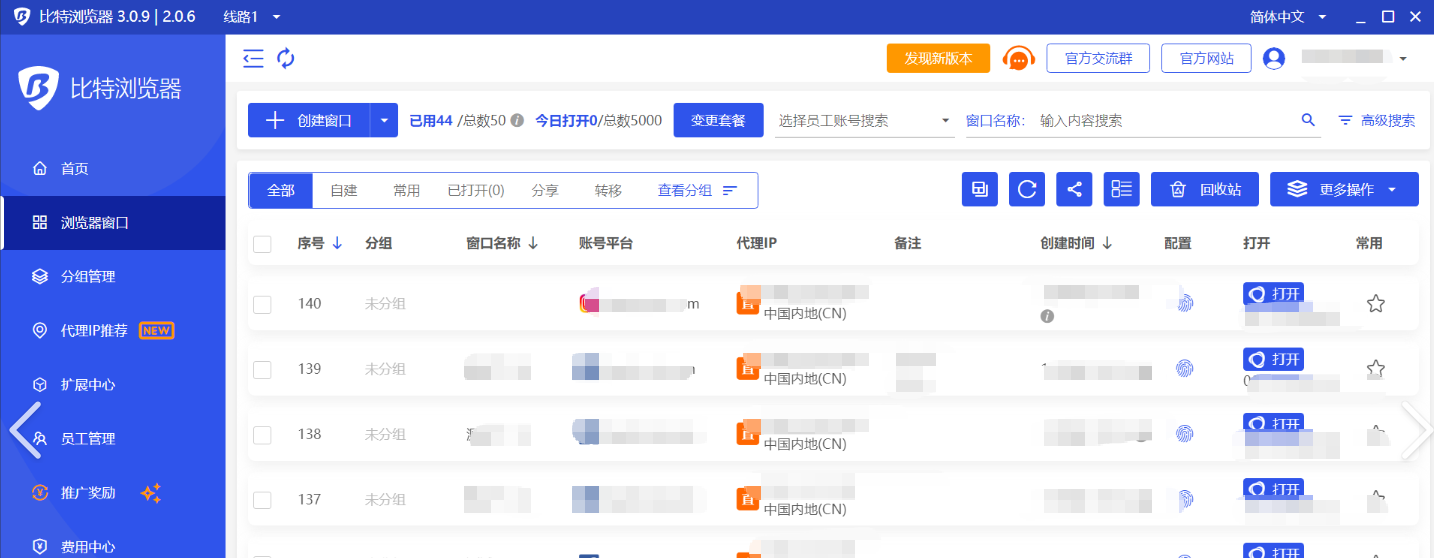Image resolution: width=1434 pixels, height=558 pixels.
Task: Tick checkbox for row 137
Action: [x=262, y=500]
